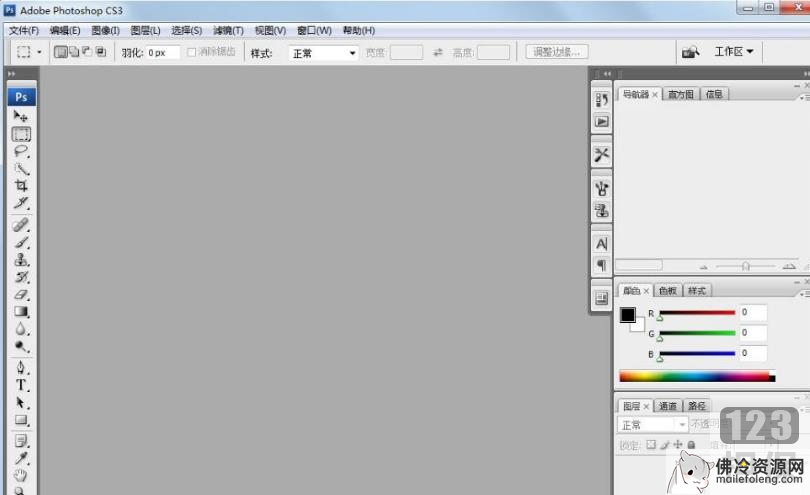Image resolution: width=810 pixels, height=495 pixels.
Task: Pick the Clone Stamp tool
Action: click(x=21, y=259)
